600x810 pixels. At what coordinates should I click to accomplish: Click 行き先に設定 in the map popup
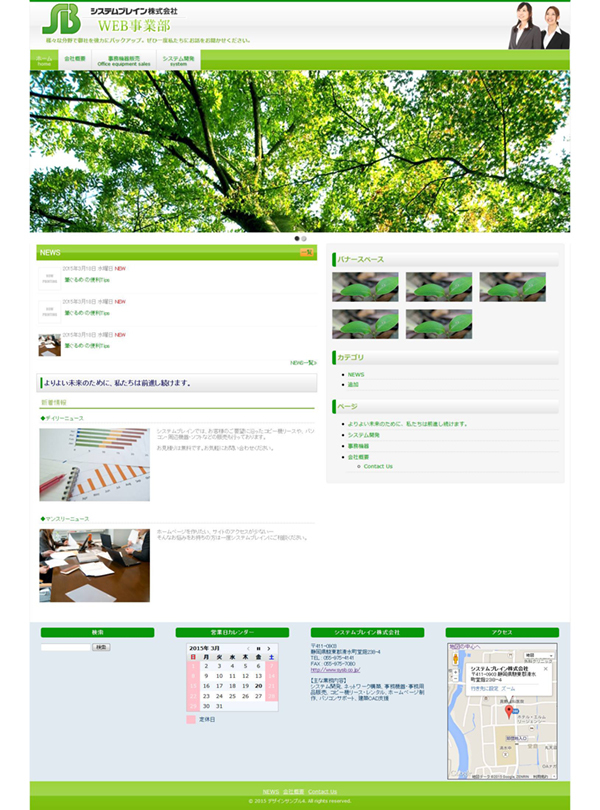[484, 689]
